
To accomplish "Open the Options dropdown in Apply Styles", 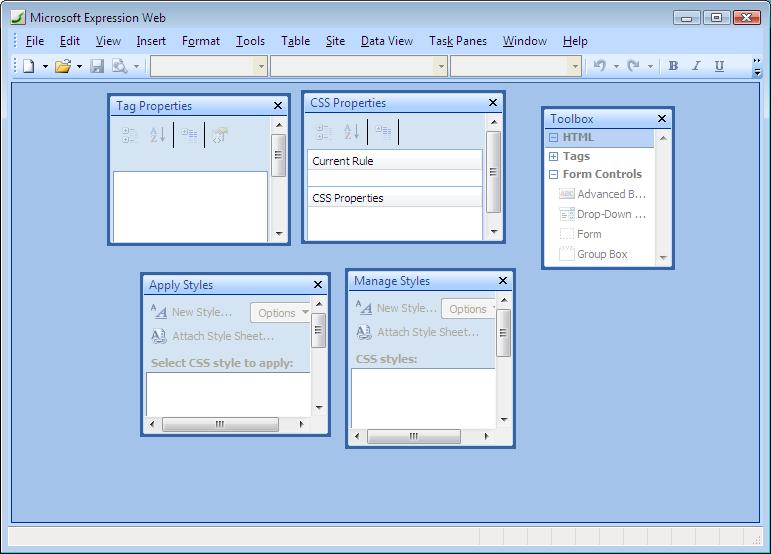I will click(280, 313).
